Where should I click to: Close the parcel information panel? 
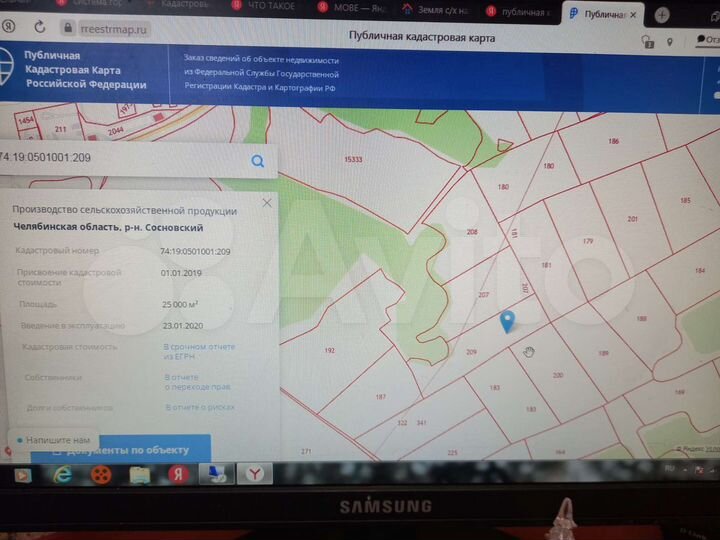pos(266,202)
